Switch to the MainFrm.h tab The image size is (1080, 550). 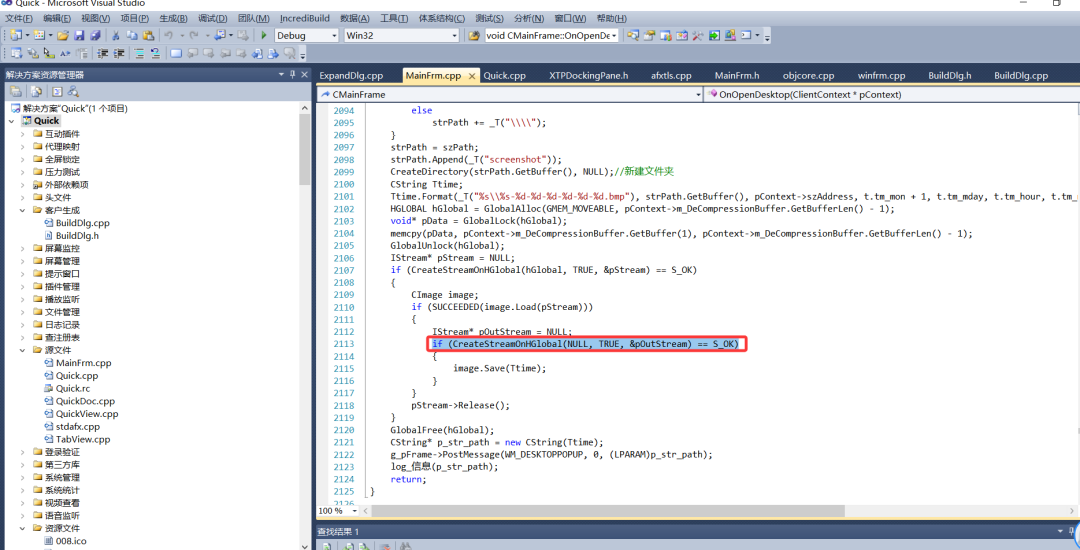[x=736, y=75]
